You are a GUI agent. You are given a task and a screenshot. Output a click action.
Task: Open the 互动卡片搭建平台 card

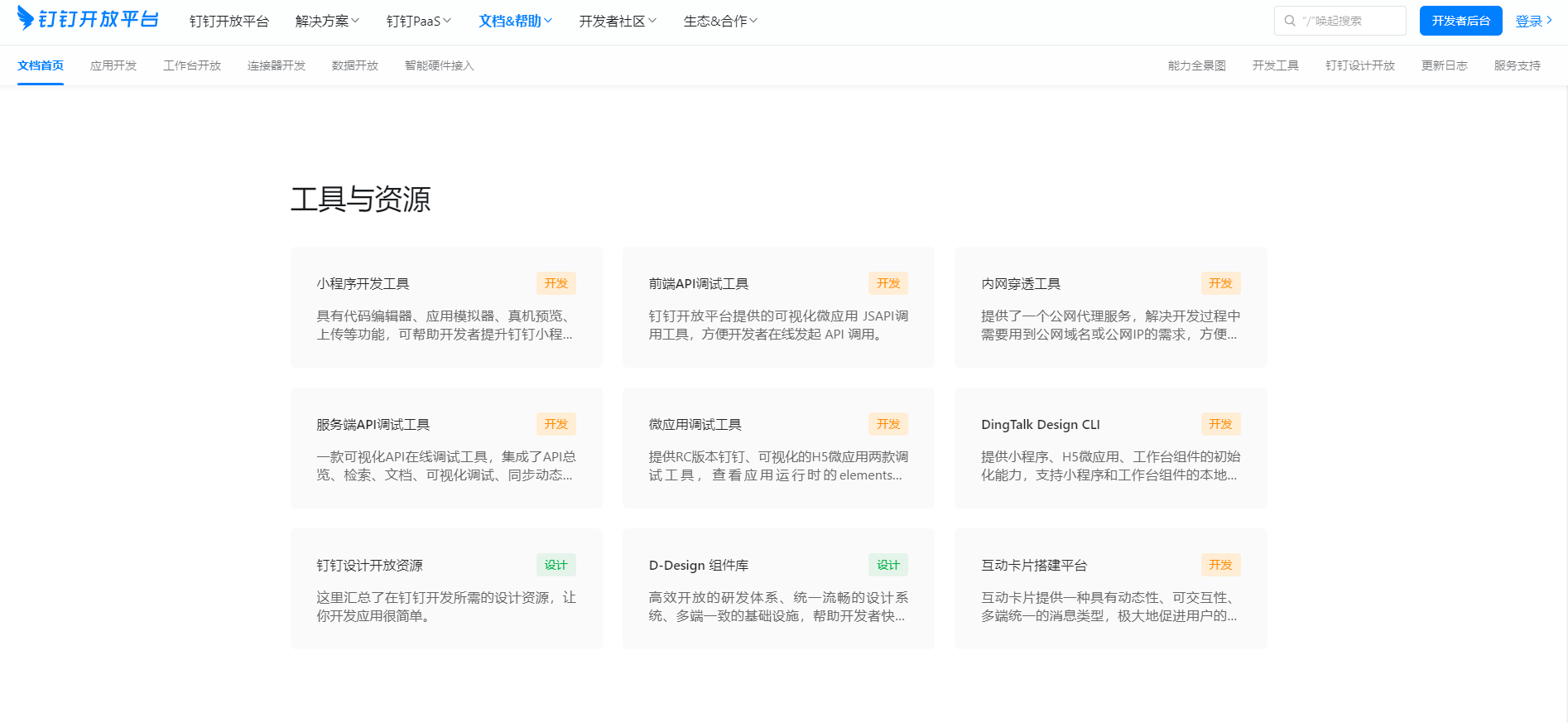[x=1111, y=589]
